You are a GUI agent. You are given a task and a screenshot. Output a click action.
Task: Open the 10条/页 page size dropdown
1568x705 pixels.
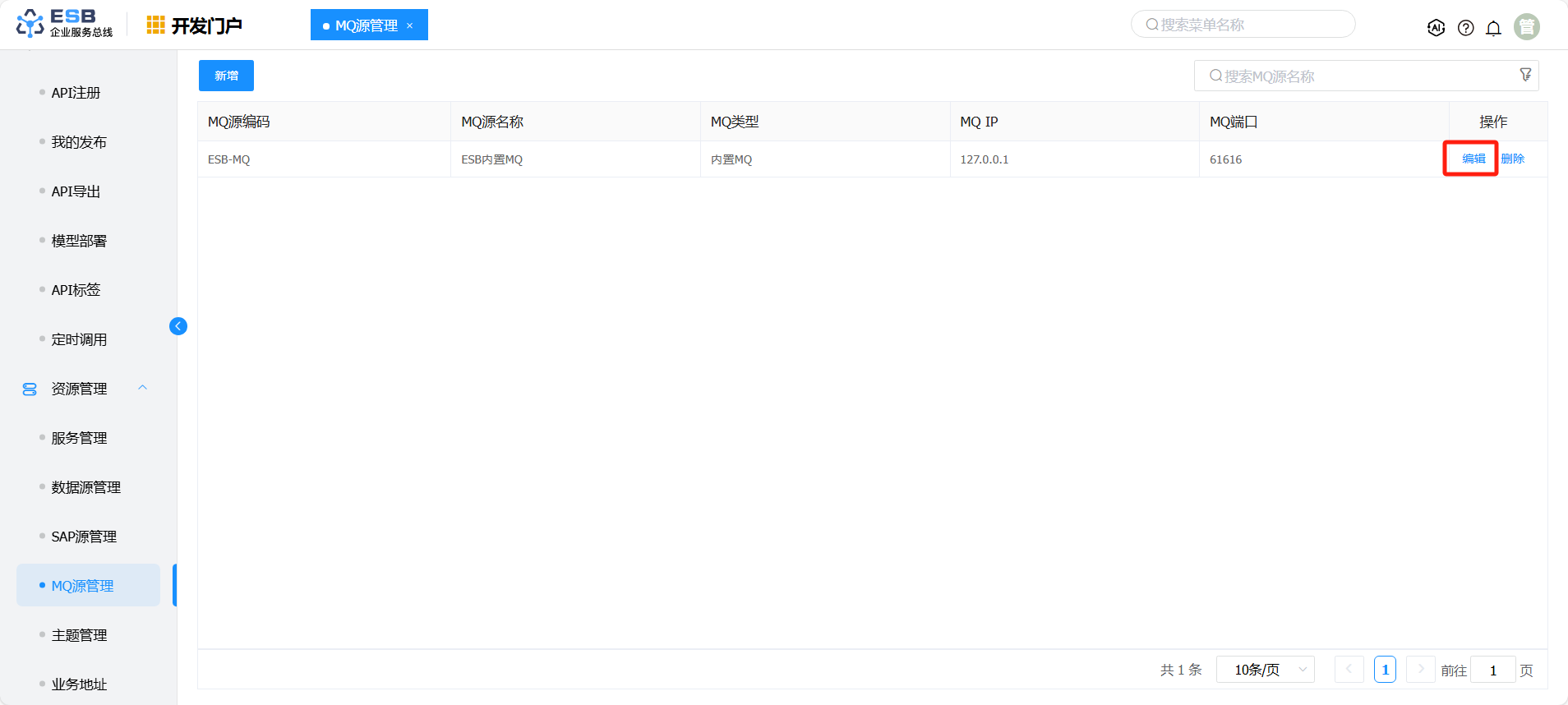(1266, 670)
